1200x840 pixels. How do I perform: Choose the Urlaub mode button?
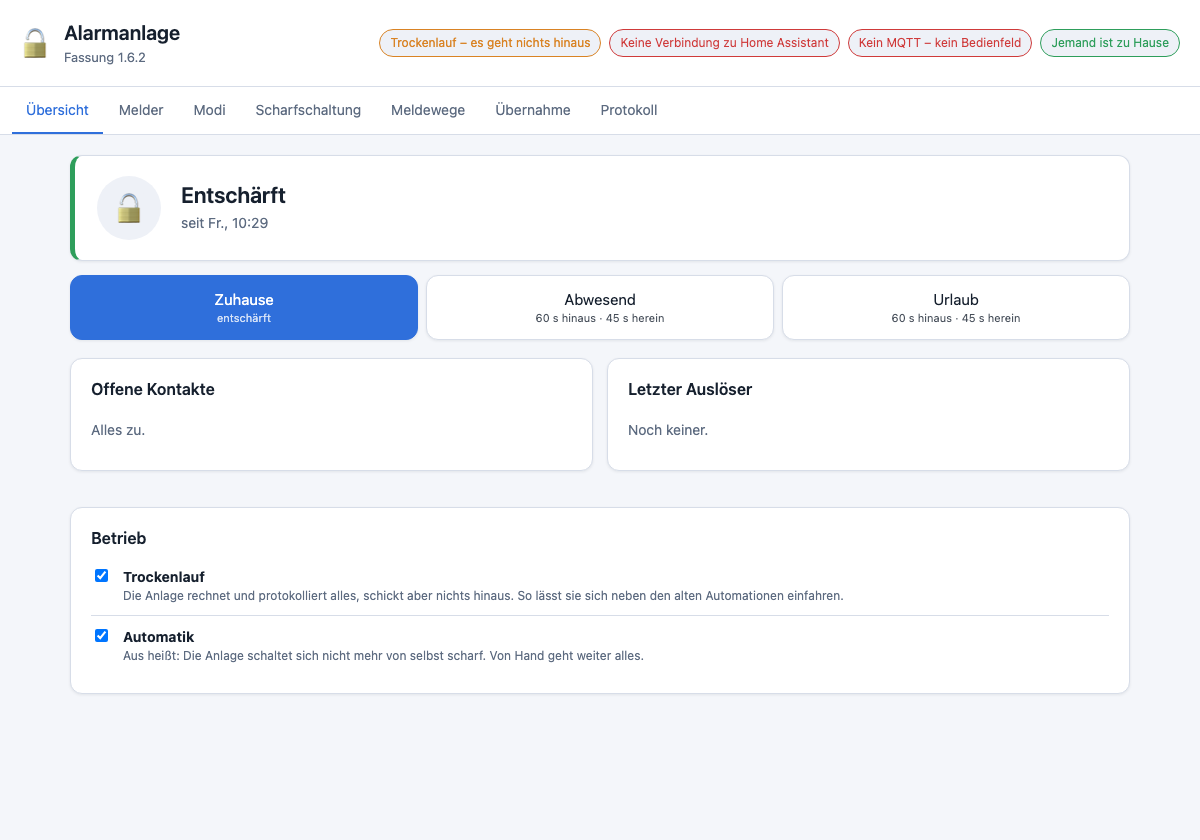956,308
